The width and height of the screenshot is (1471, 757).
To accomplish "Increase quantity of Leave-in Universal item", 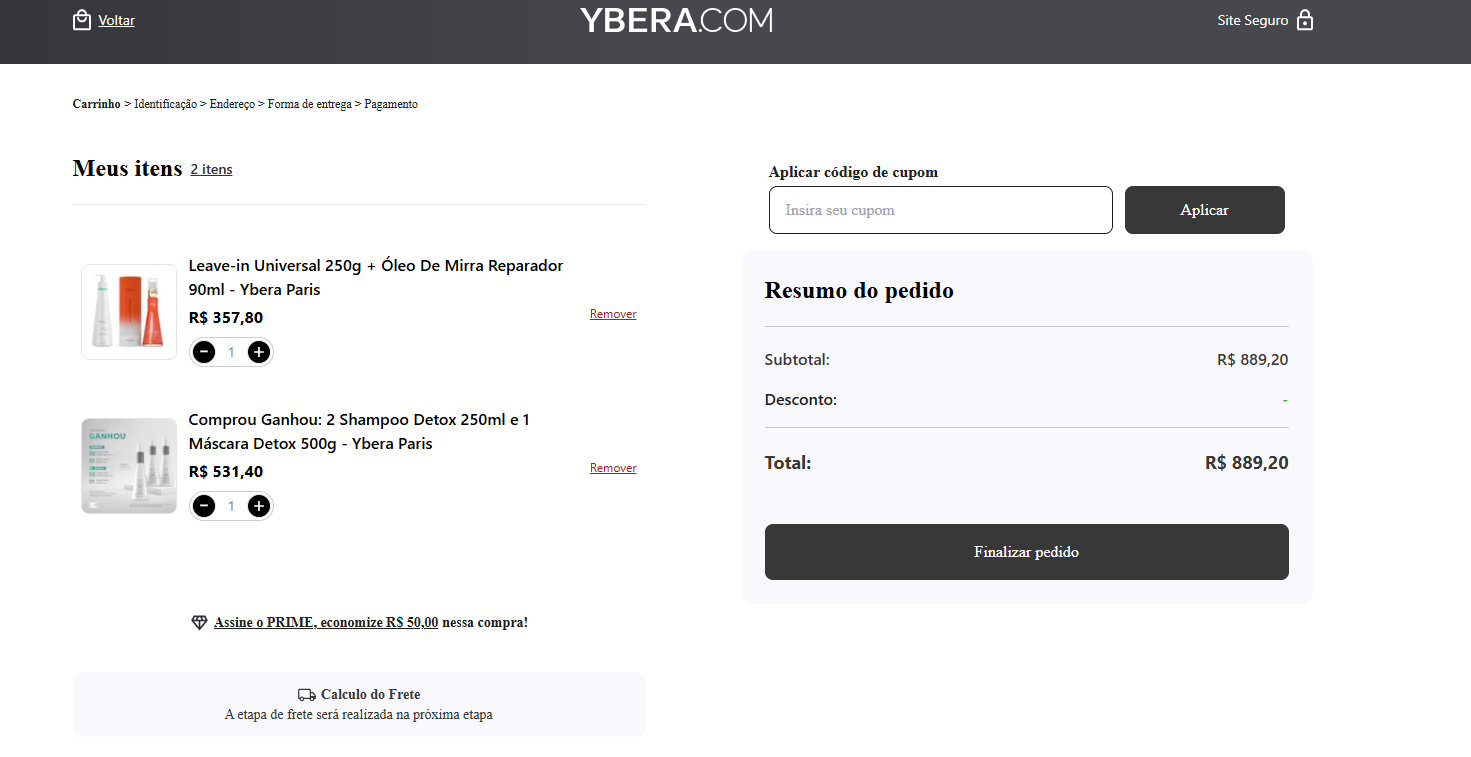I will [x=259, y=352].
